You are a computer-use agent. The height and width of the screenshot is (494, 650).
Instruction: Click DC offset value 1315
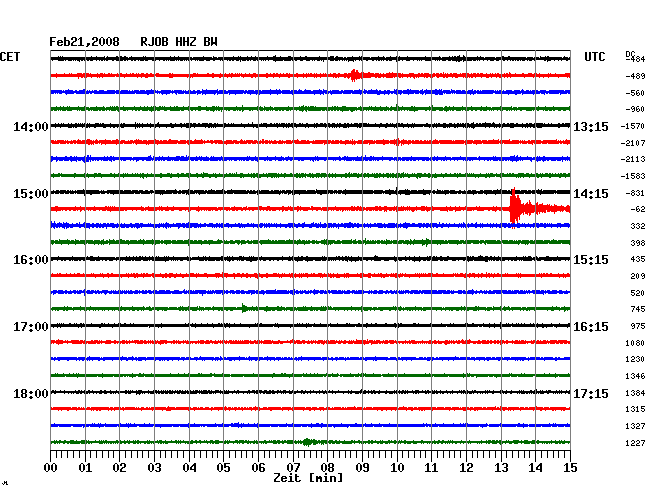(x=635, y=409)
